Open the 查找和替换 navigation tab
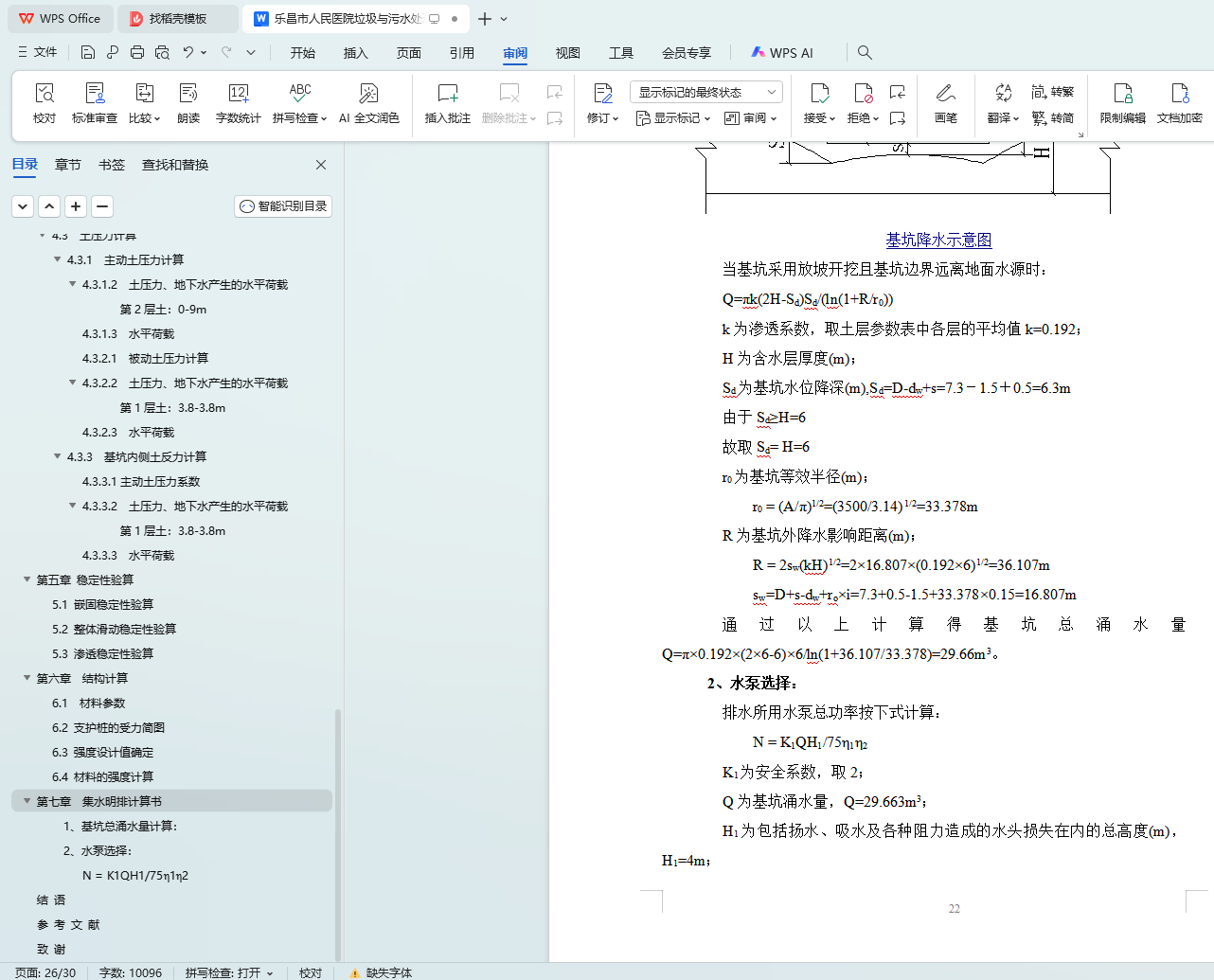This screenshot has width=1214, height=980. click(x=175, y=165)
